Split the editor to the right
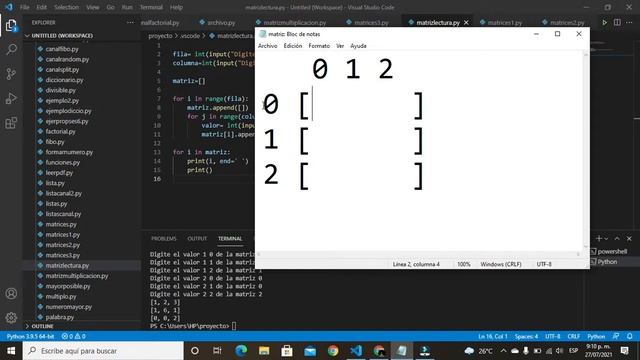 617,22
